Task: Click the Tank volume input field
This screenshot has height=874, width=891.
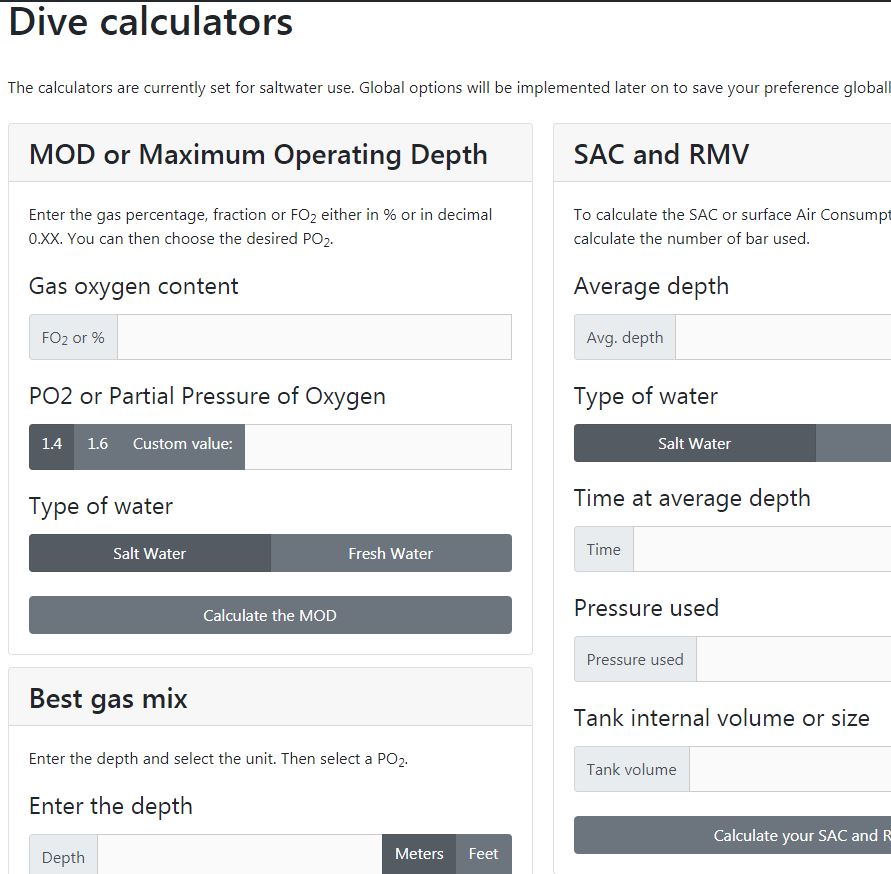Action: click(x=790, y=768)
